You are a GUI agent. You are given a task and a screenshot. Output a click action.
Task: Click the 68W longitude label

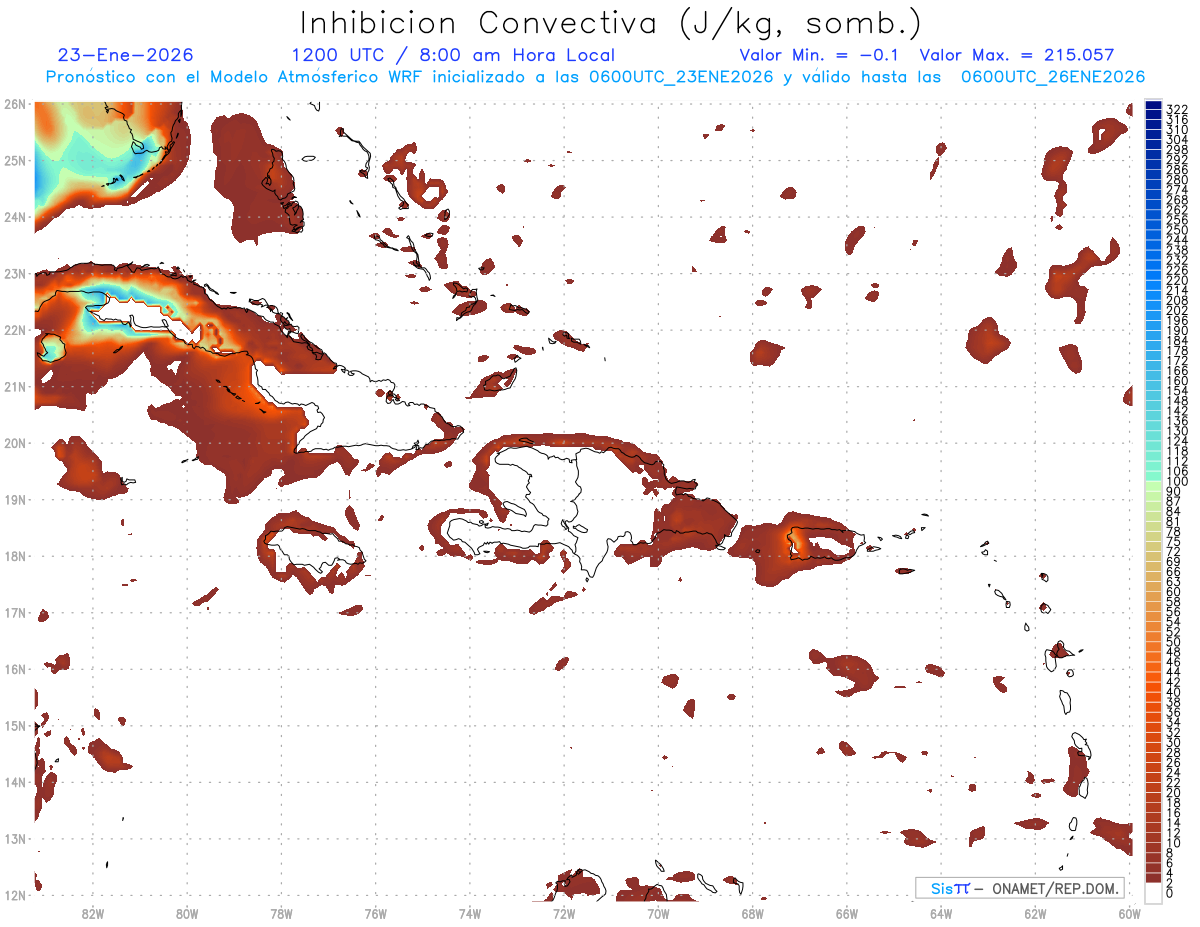click(x=752, y=913)
